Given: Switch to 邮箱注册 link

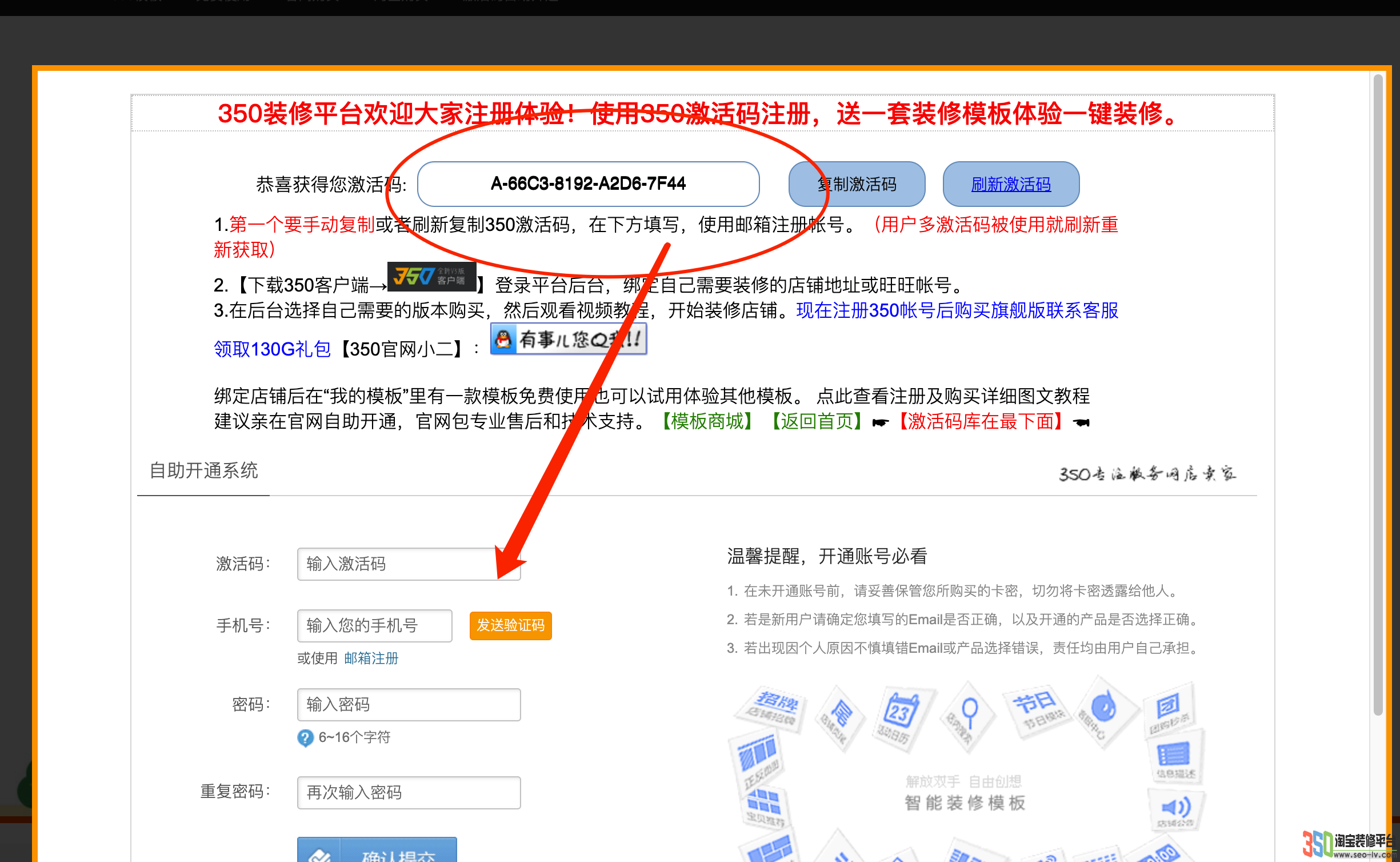Looking at the screenshot, I should click(371, 659).
